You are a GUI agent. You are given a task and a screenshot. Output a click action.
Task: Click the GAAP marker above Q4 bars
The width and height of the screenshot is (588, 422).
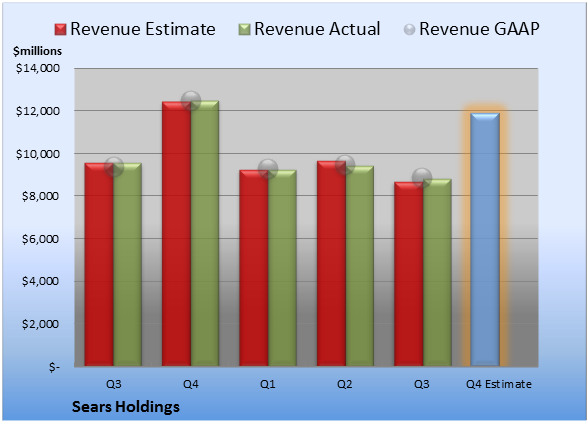coord(191,101)
